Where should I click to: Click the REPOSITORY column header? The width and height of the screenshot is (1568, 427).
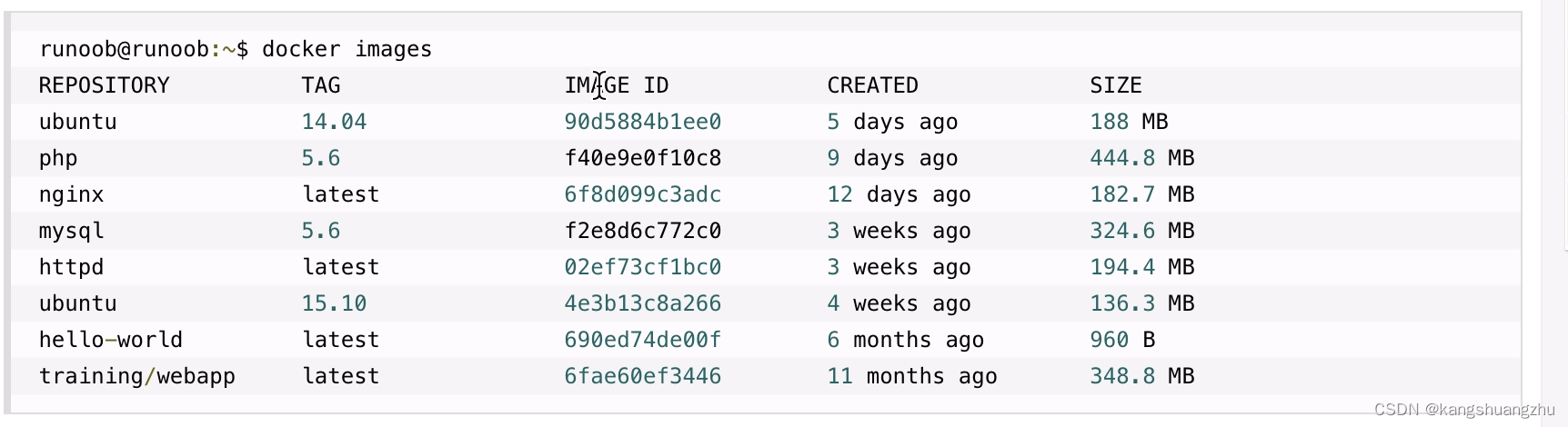pyautogui.click(x=104, y=85)
